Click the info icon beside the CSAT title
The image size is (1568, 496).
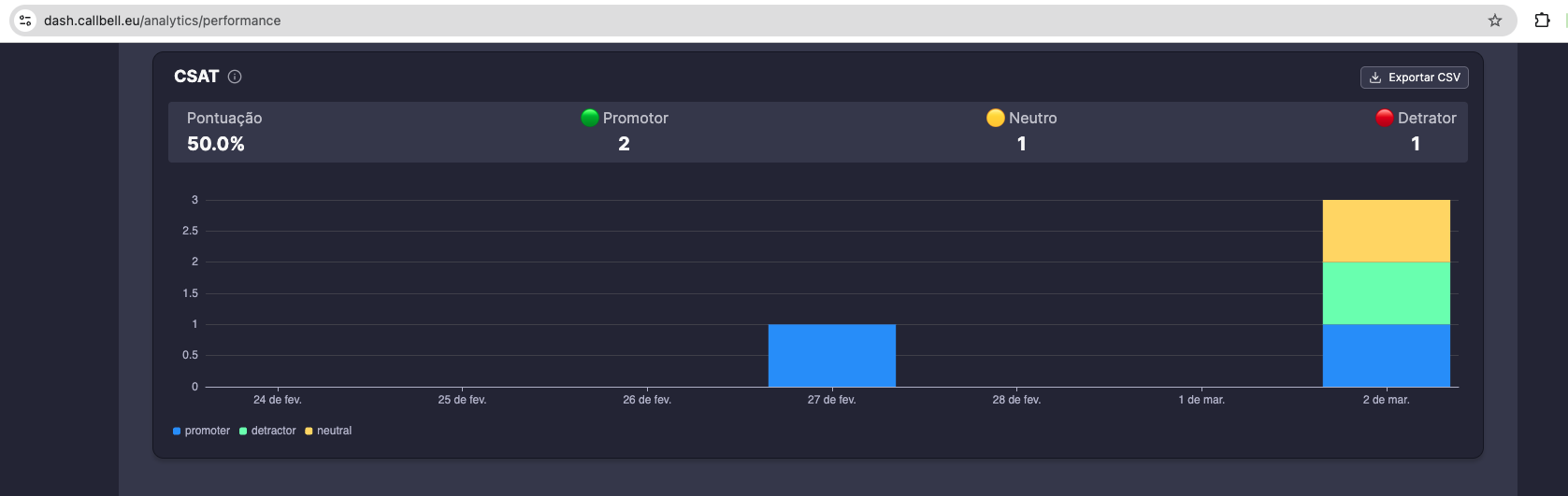(235, 77)
